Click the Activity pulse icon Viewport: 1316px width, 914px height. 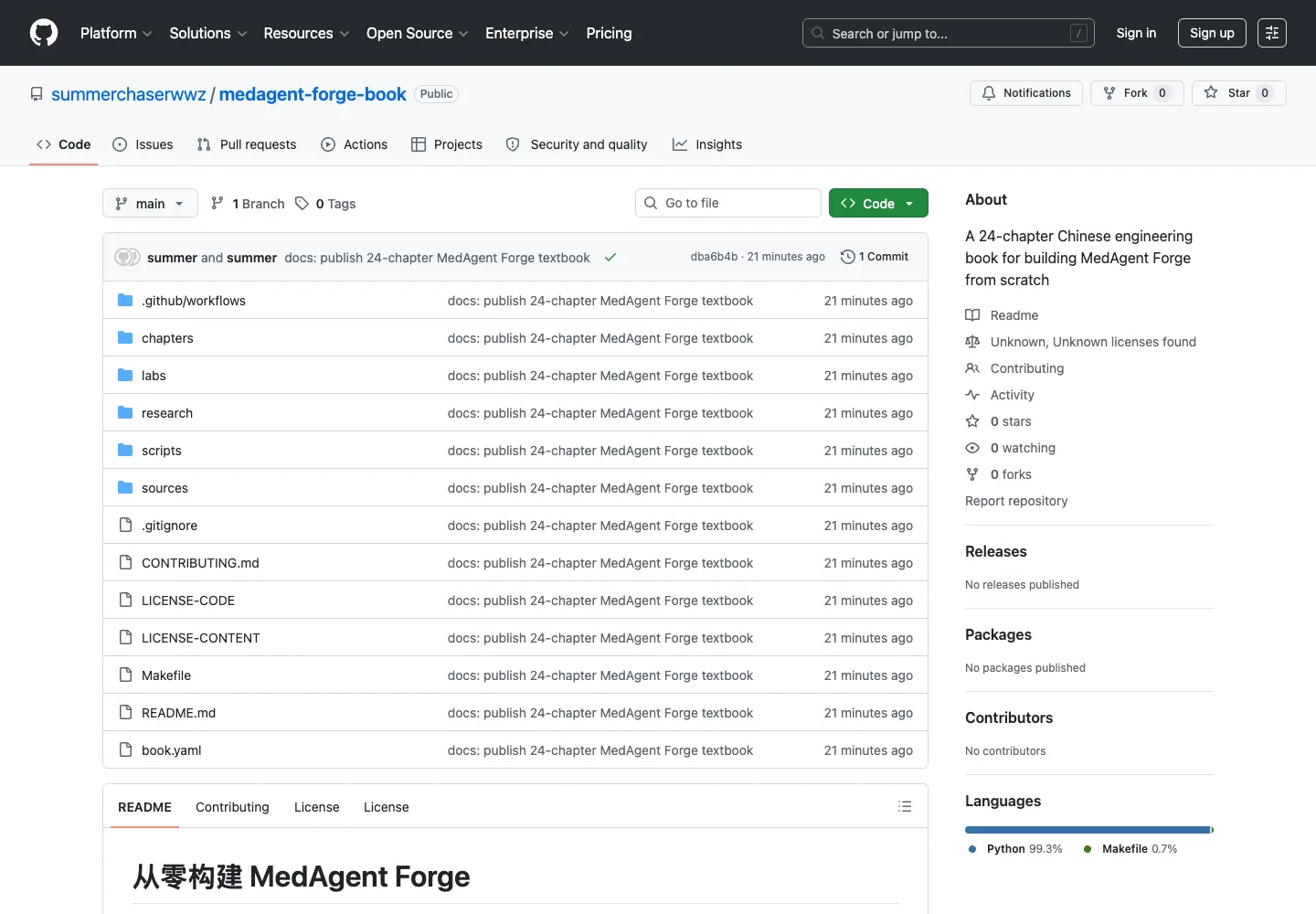pyautogui.click(x=972, y=395)
